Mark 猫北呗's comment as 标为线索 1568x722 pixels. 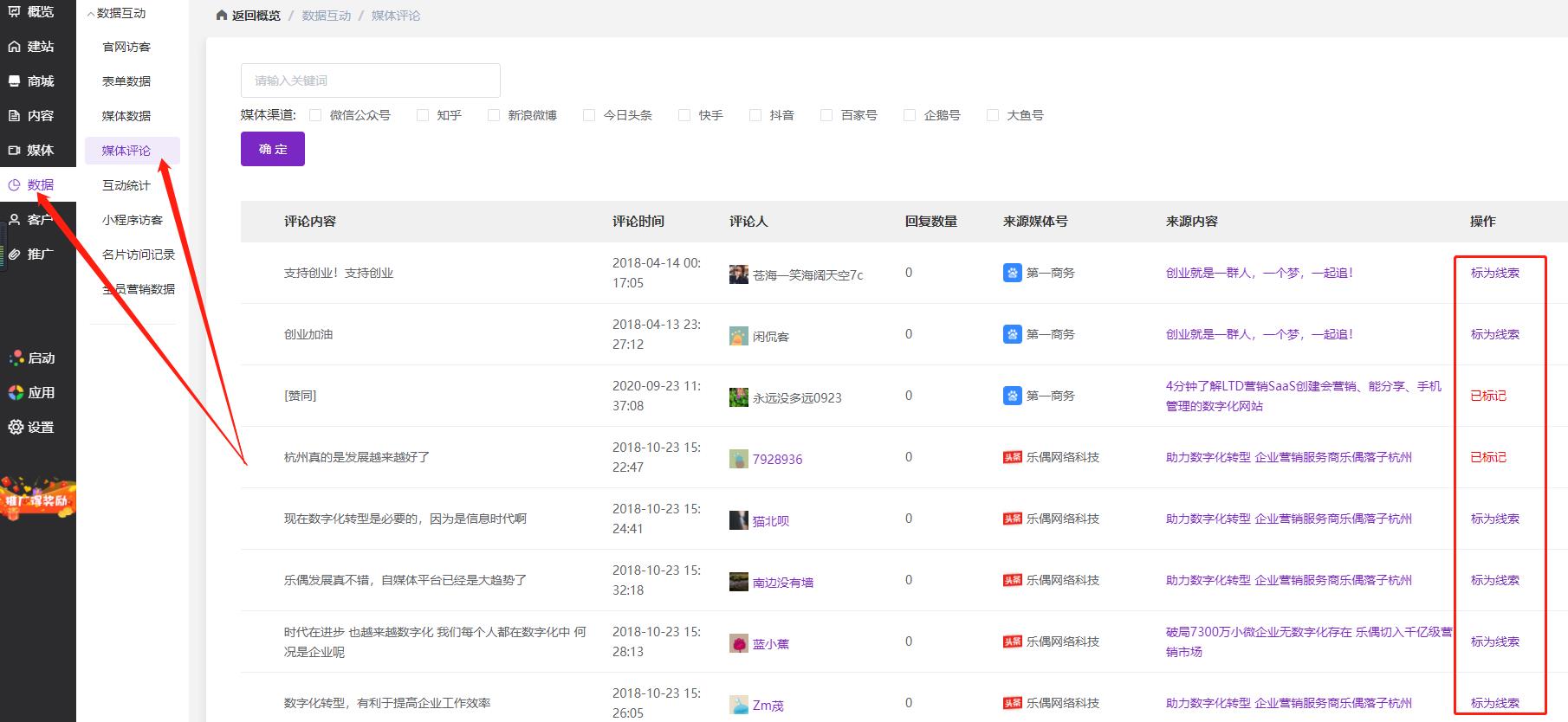point(1495,519)
